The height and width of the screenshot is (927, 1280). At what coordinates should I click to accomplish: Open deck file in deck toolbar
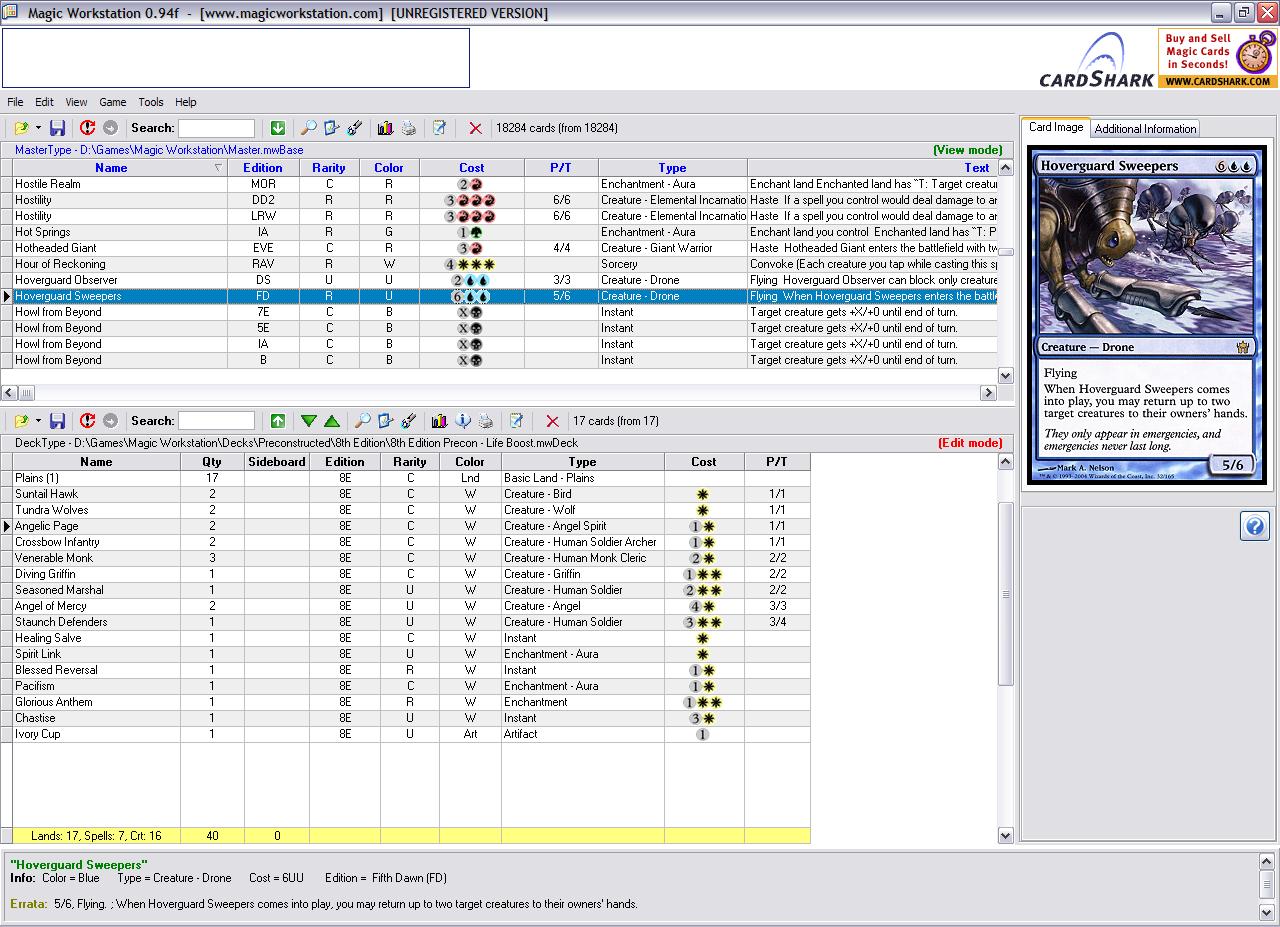[21, 421]
